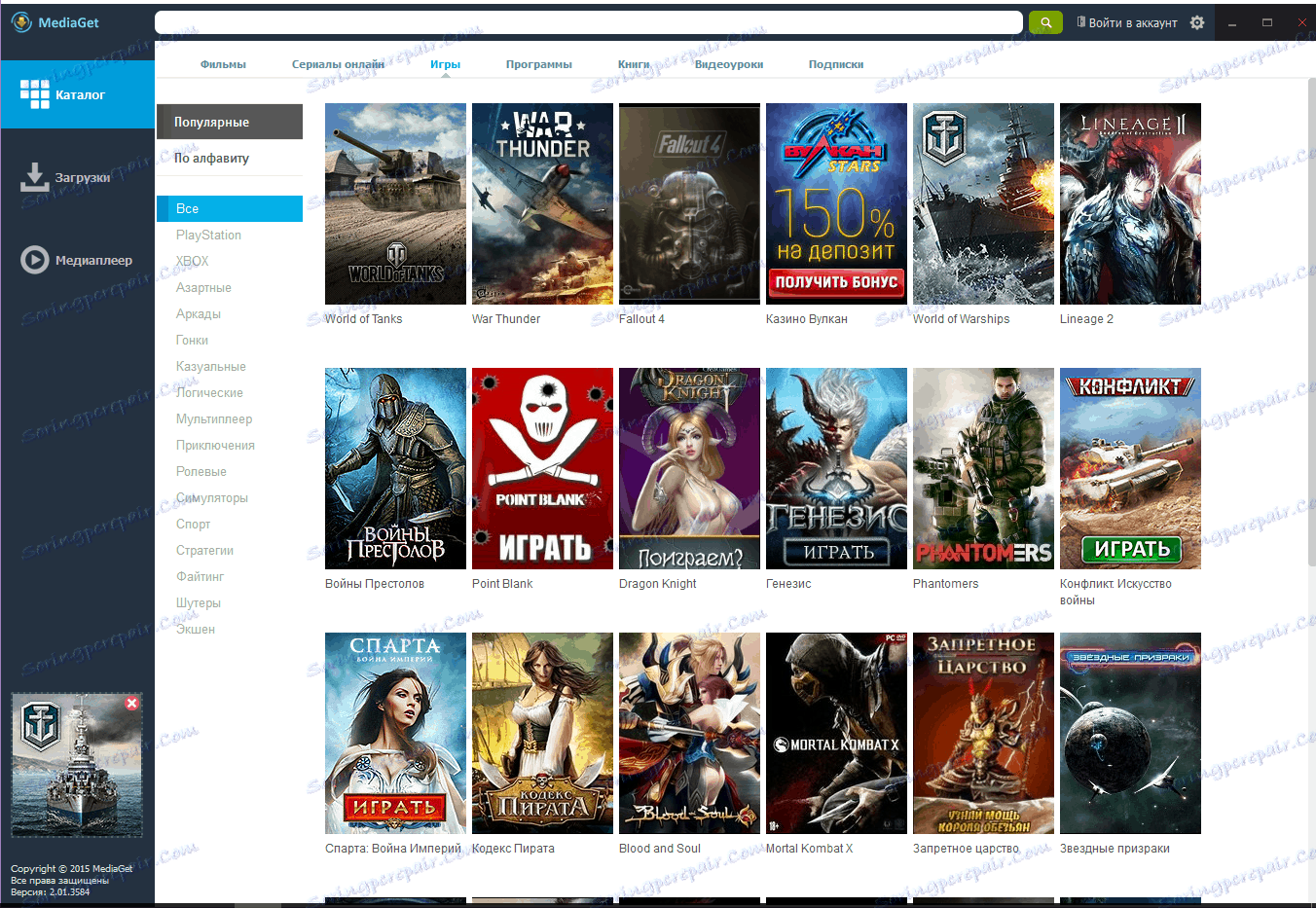Open the Phantomers cover
Viewport: 1316px width, 908px height.
click(983, 468)
